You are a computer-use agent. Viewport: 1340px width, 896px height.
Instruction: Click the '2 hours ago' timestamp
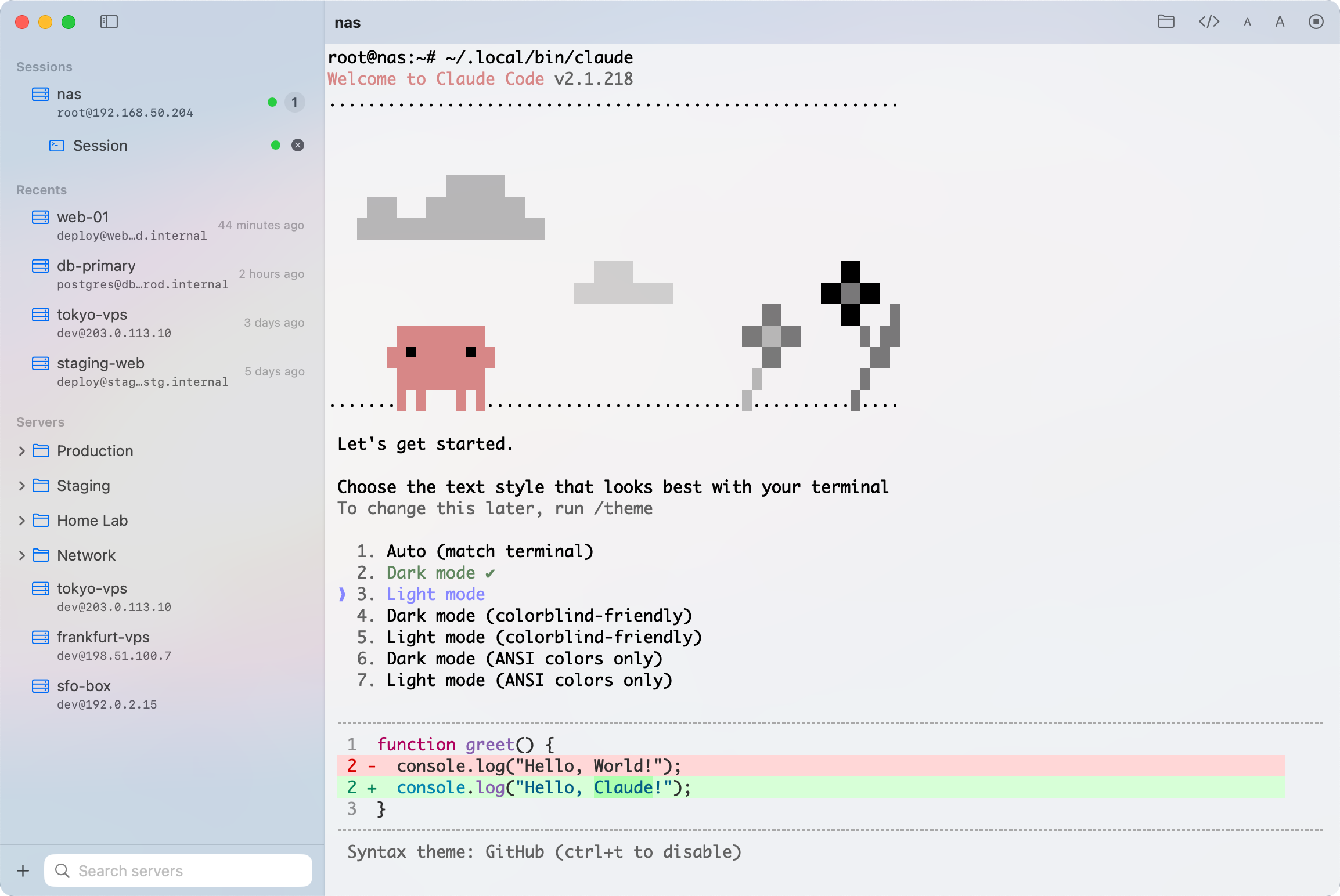[271, 274]
